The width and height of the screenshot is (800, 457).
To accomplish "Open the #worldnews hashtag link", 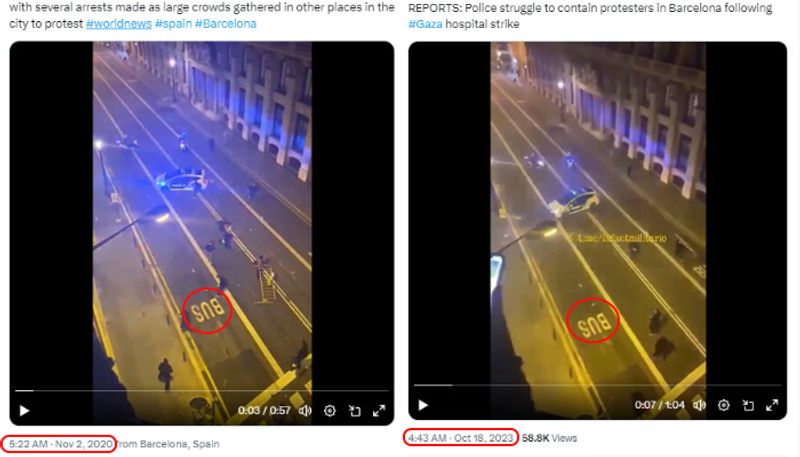I will click(x=119, y=23).
